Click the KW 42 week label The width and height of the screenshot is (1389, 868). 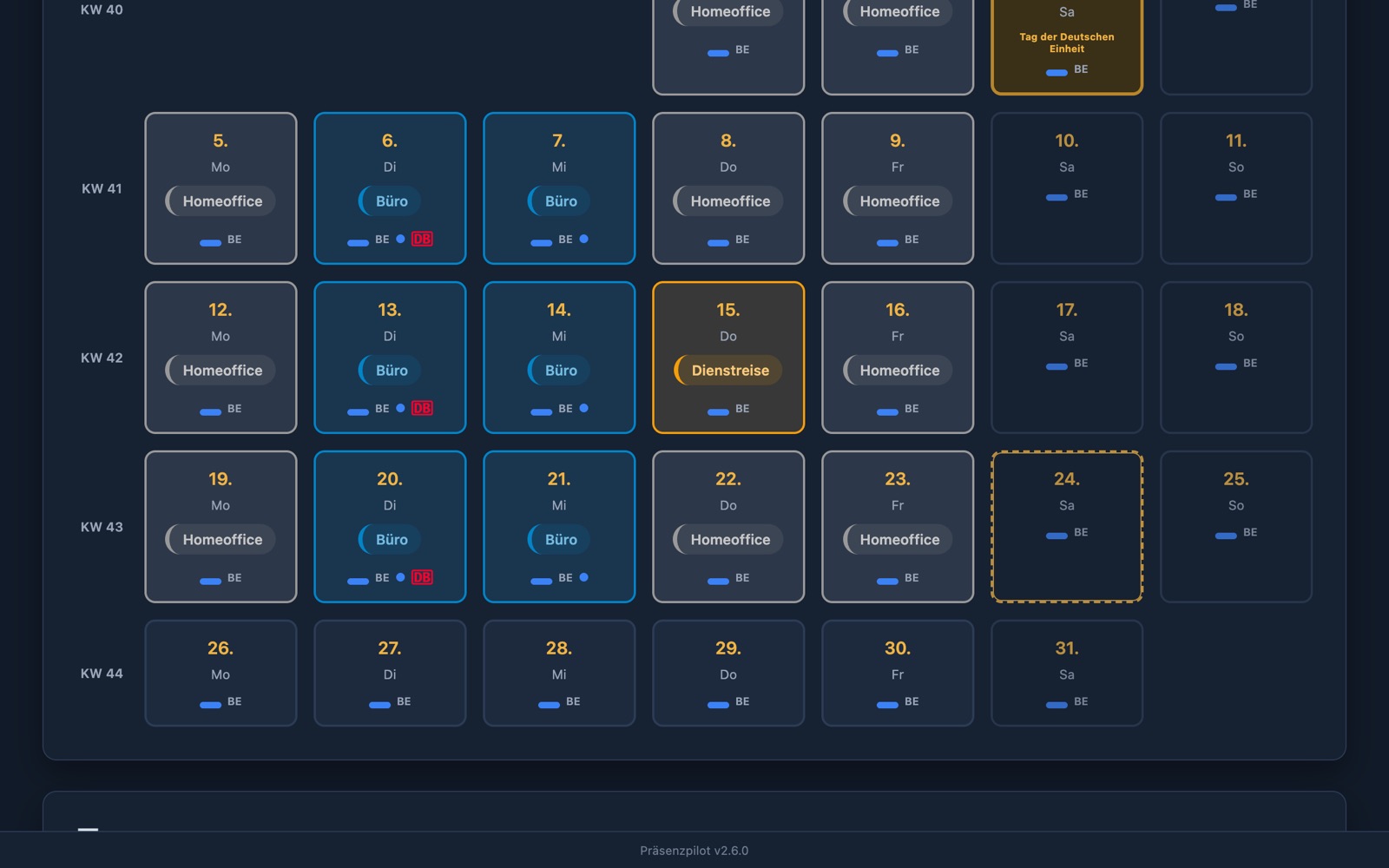(102, 358)
